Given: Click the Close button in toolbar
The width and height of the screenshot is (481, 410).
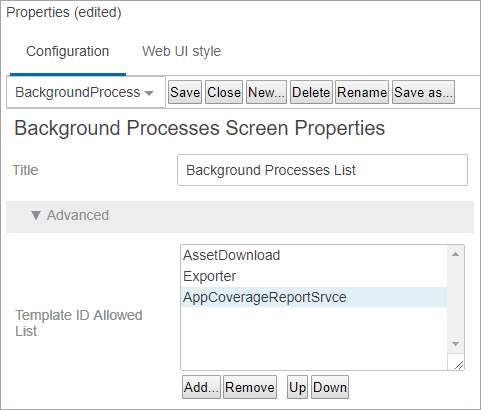Looking at the screenshot, I should tap(224, 92).
